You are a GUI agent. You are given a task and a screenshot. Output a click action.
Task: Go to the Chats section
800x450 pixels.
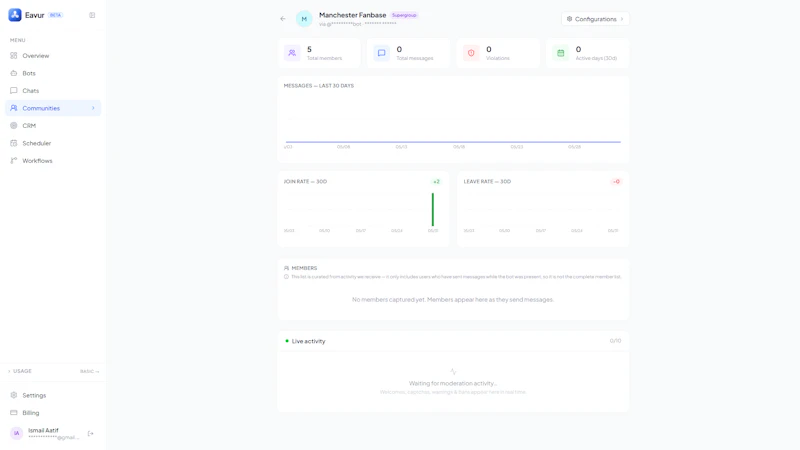(x=53, y=91)
